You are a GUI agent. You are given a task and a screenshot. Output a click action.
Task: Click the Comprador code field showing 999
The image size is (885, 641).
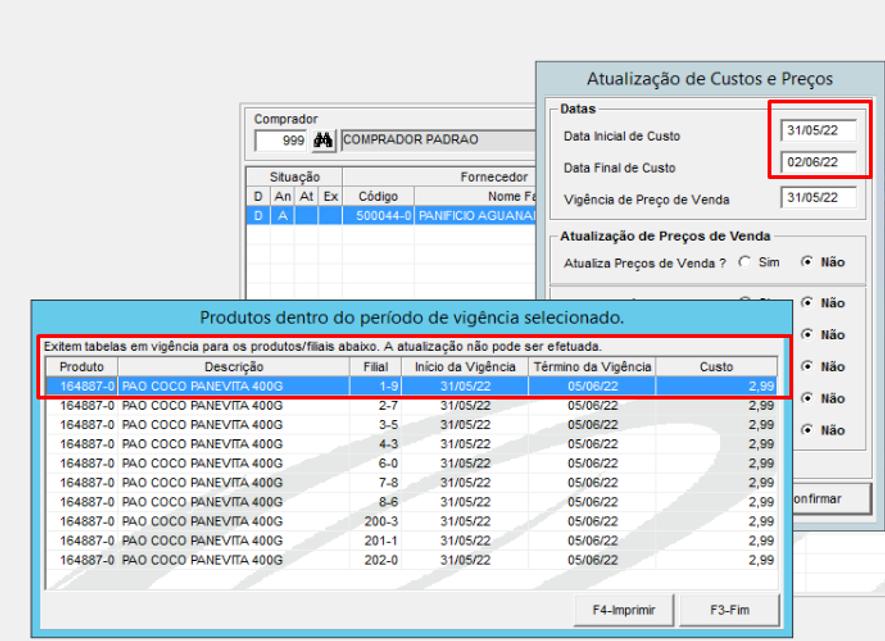[x=281, y=141]
